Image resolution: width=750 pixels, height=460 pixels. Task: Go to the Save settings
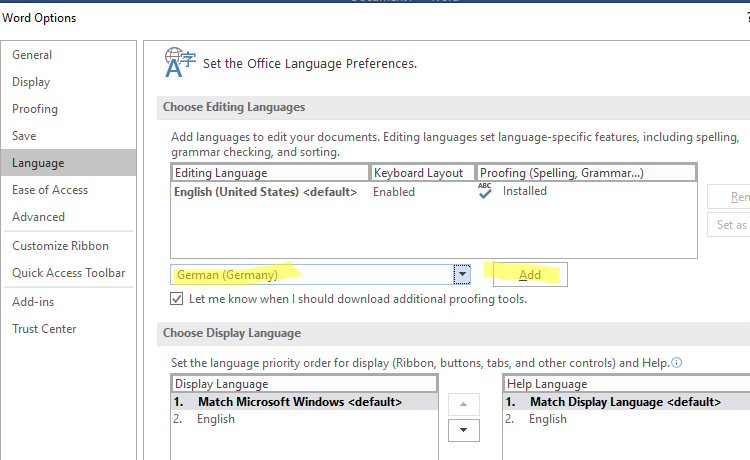pyautogui.click(x=24, y=136)
